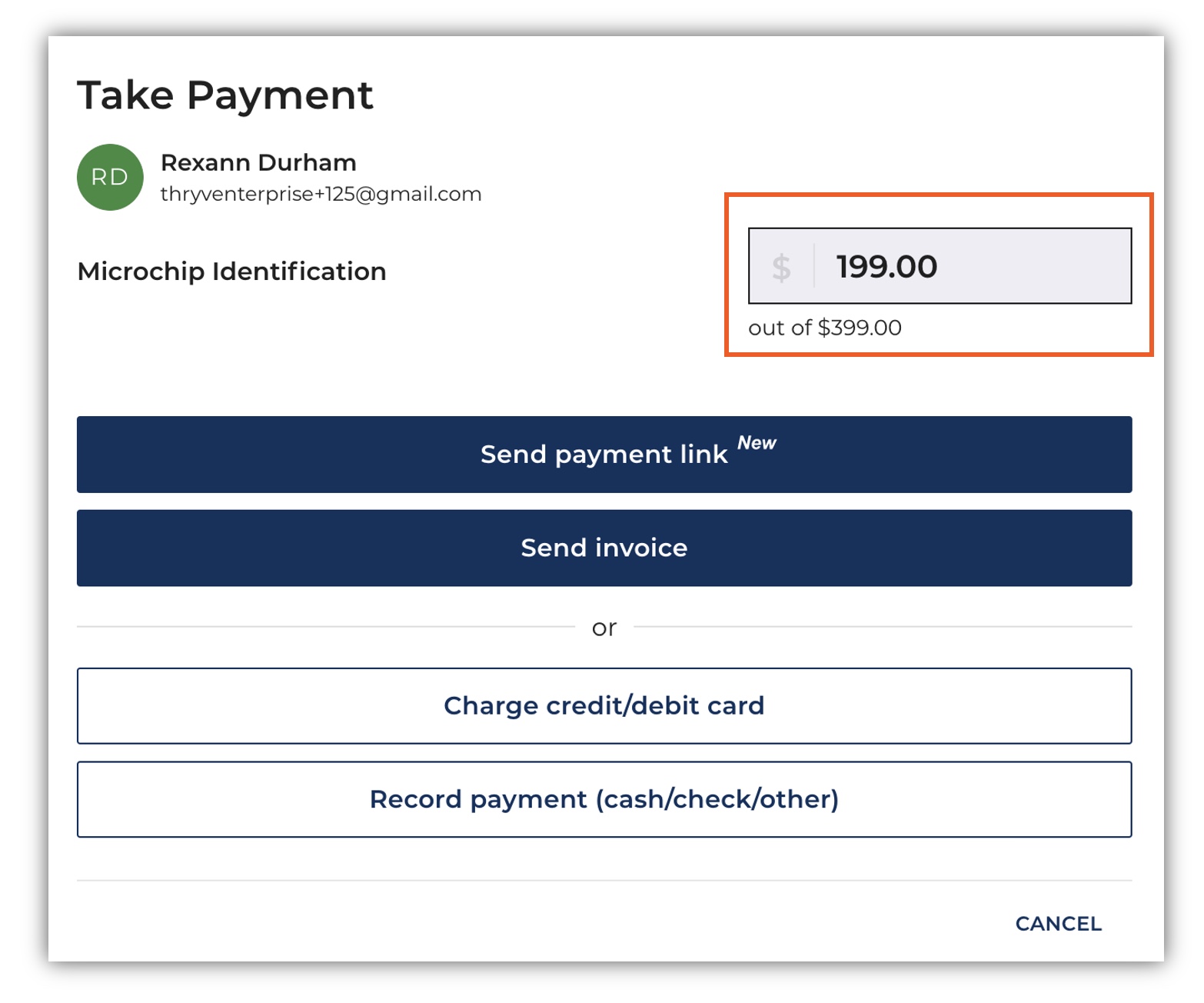Click empty space below Microchip Identification
This screenshot has height=1003, width=1204.
point(308,346)
